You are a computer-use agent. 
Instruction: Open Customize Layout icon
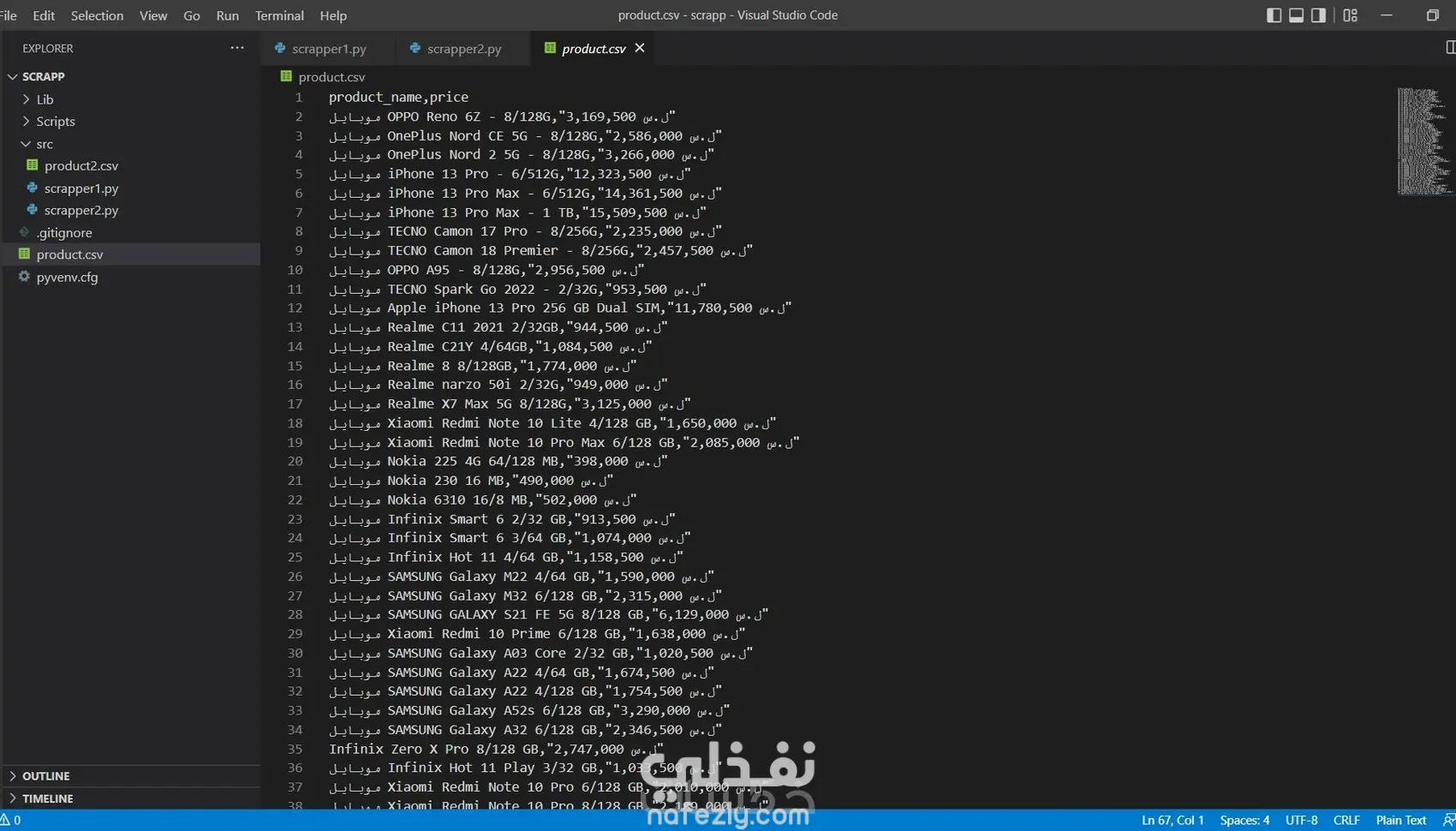(x=1350, y=15)
